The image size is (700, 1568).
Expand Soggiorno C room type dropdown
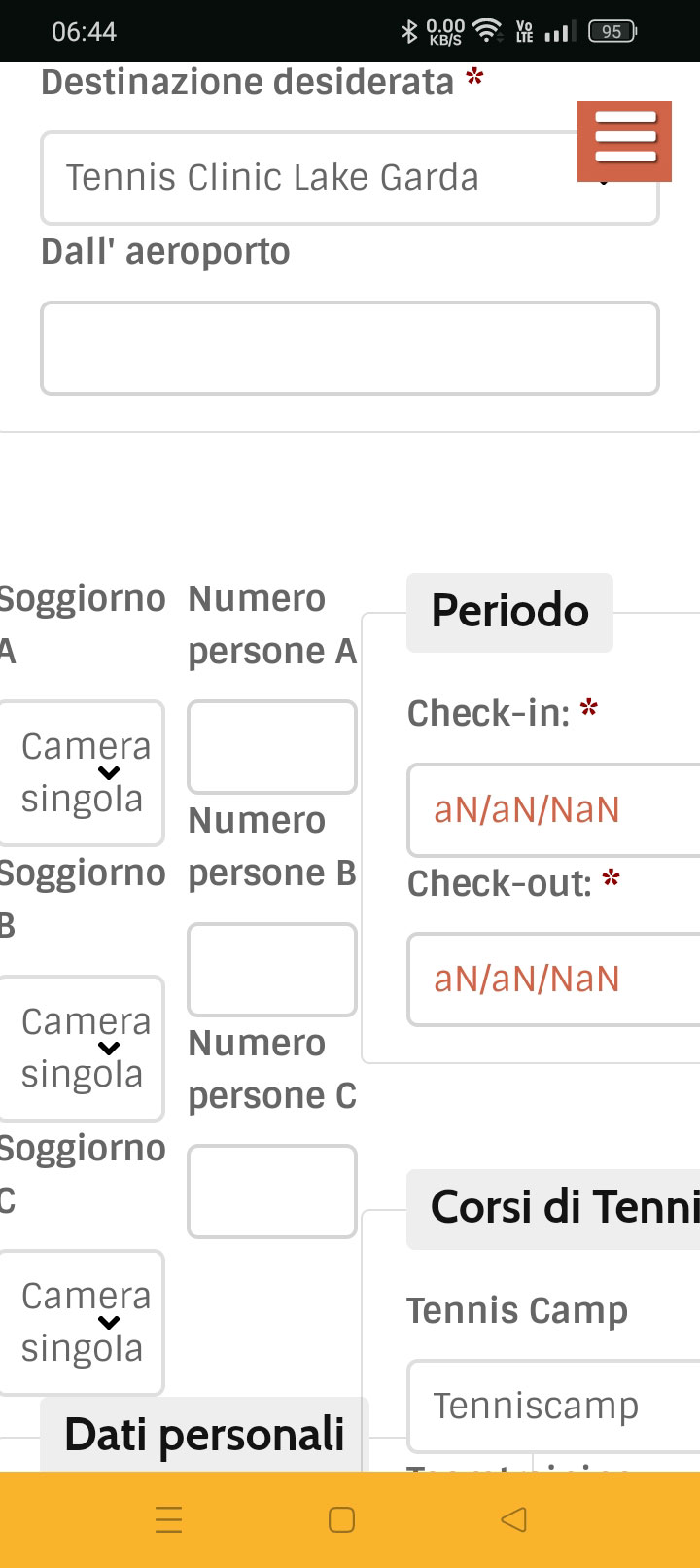[83, 1323]
